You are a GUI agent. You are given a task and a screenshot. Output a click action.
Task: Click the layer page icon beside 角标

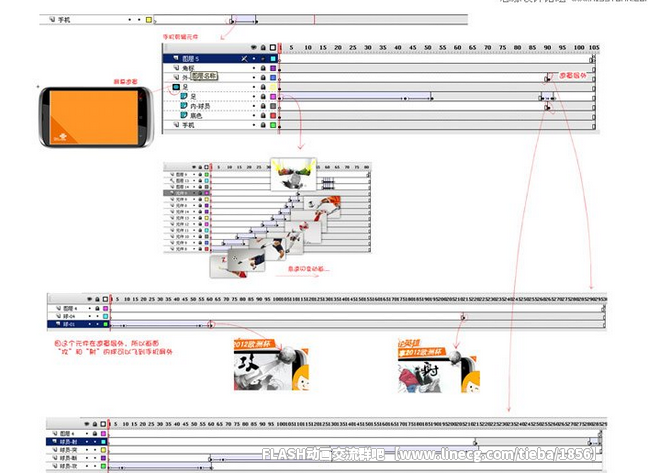point(176,68)
